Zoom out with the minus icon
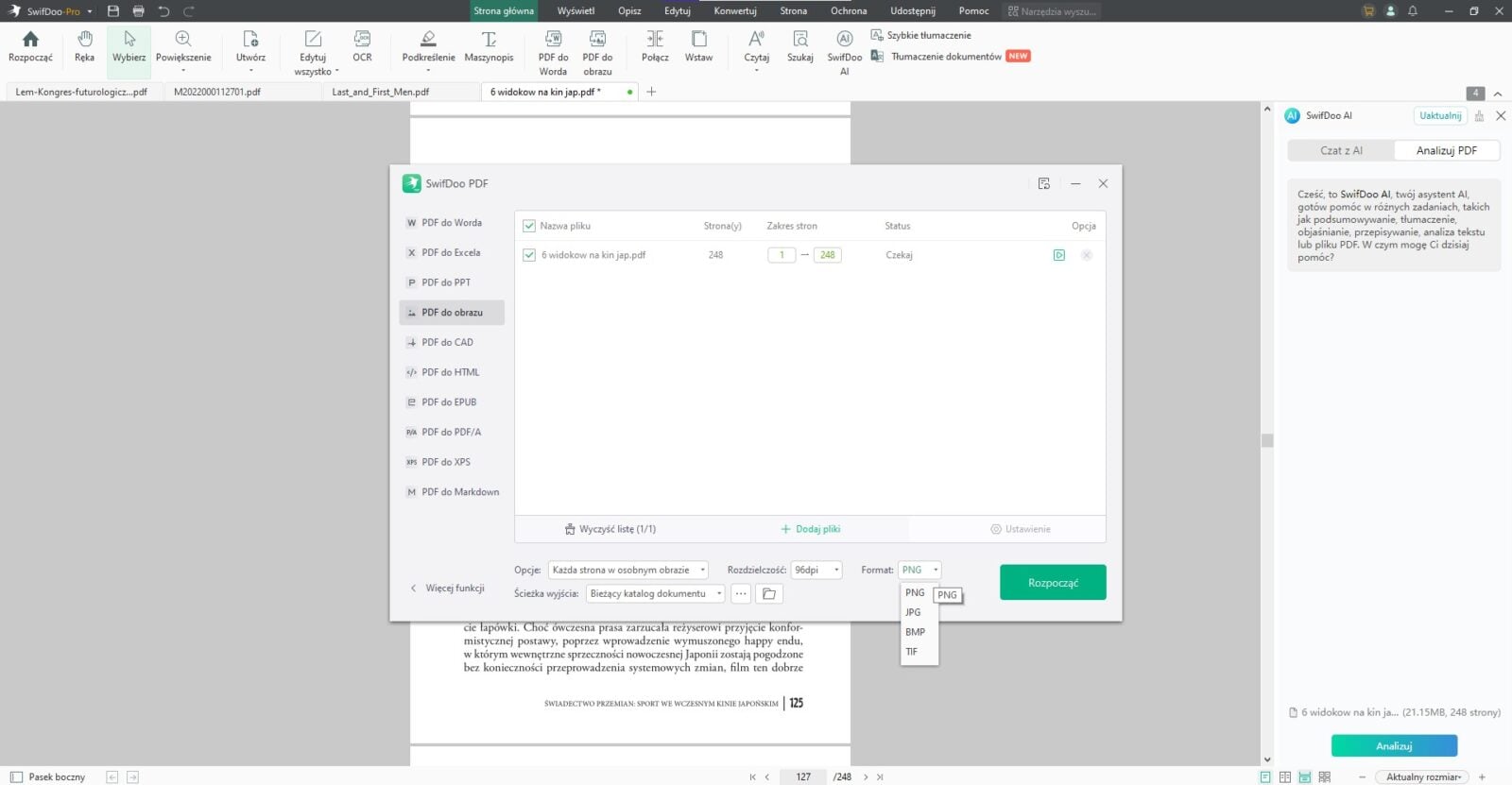The width and height of the screenshot is (1512, 785). coord(1362,776)
